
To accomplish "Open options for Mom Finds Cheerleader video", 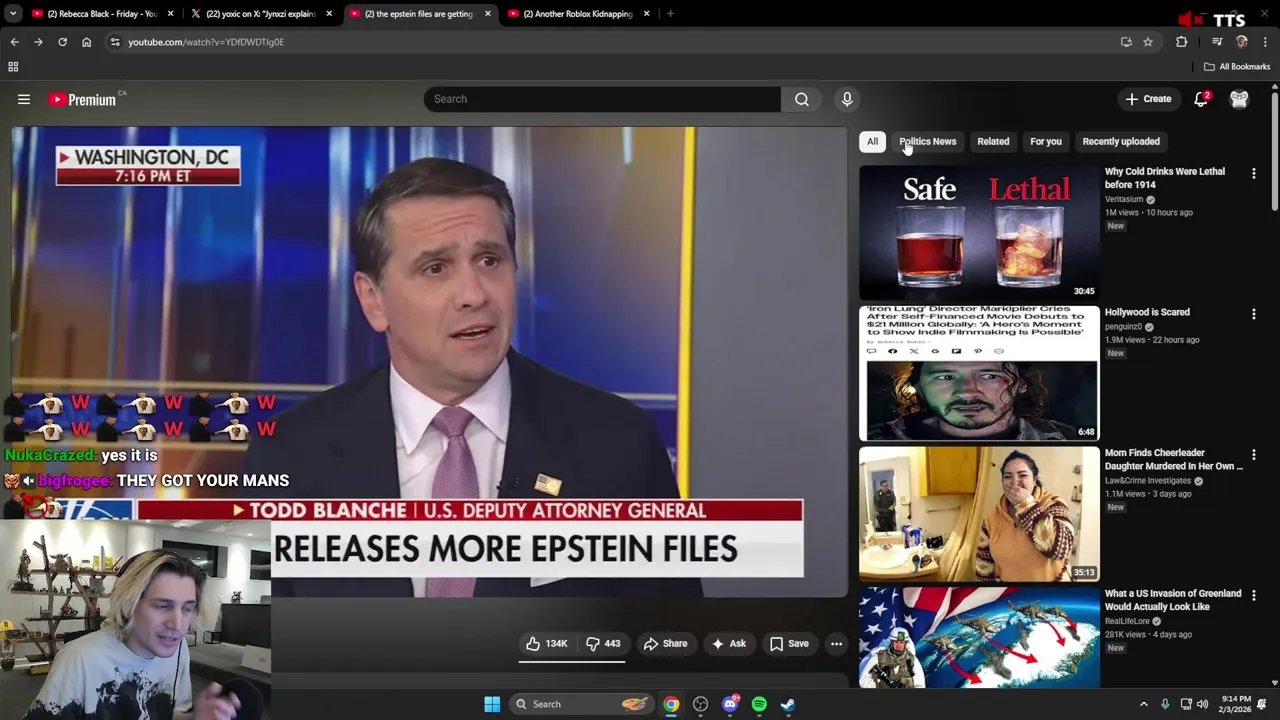I will click(1253, 455).
